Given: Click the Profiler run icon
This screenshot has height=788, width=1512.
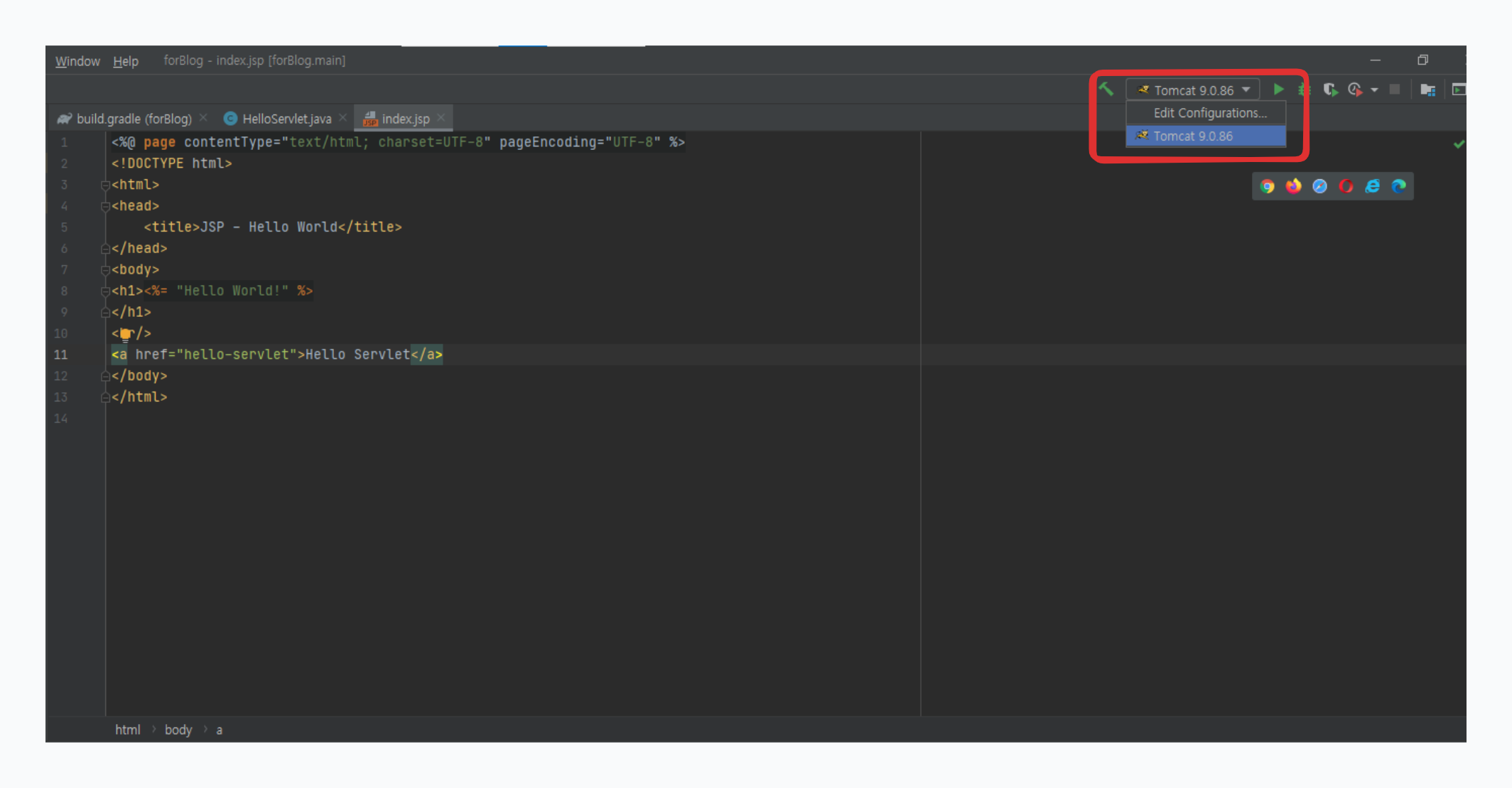Looking at the screenshot, I should point(1355,90).
